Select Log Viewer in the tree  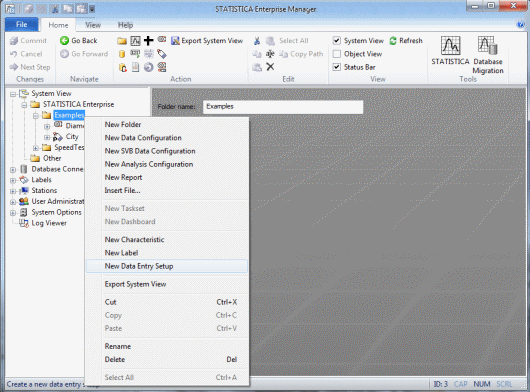pos(49,223)
